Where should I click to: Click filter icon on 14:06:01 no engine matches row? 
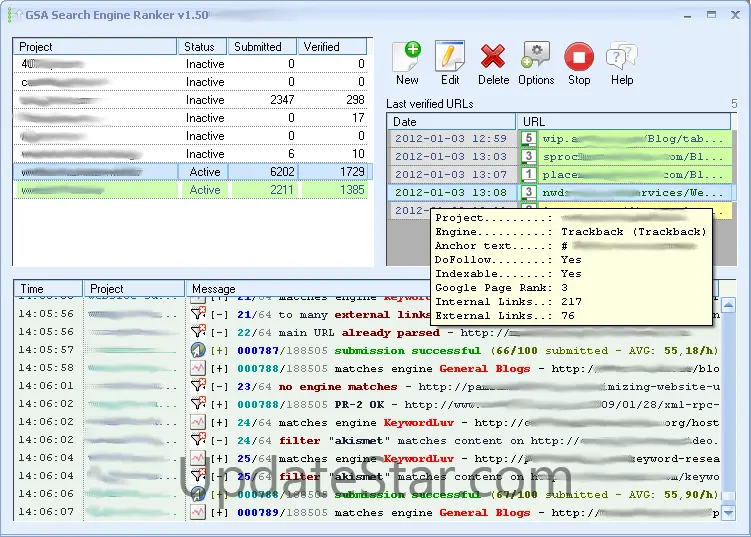(198, 387)
